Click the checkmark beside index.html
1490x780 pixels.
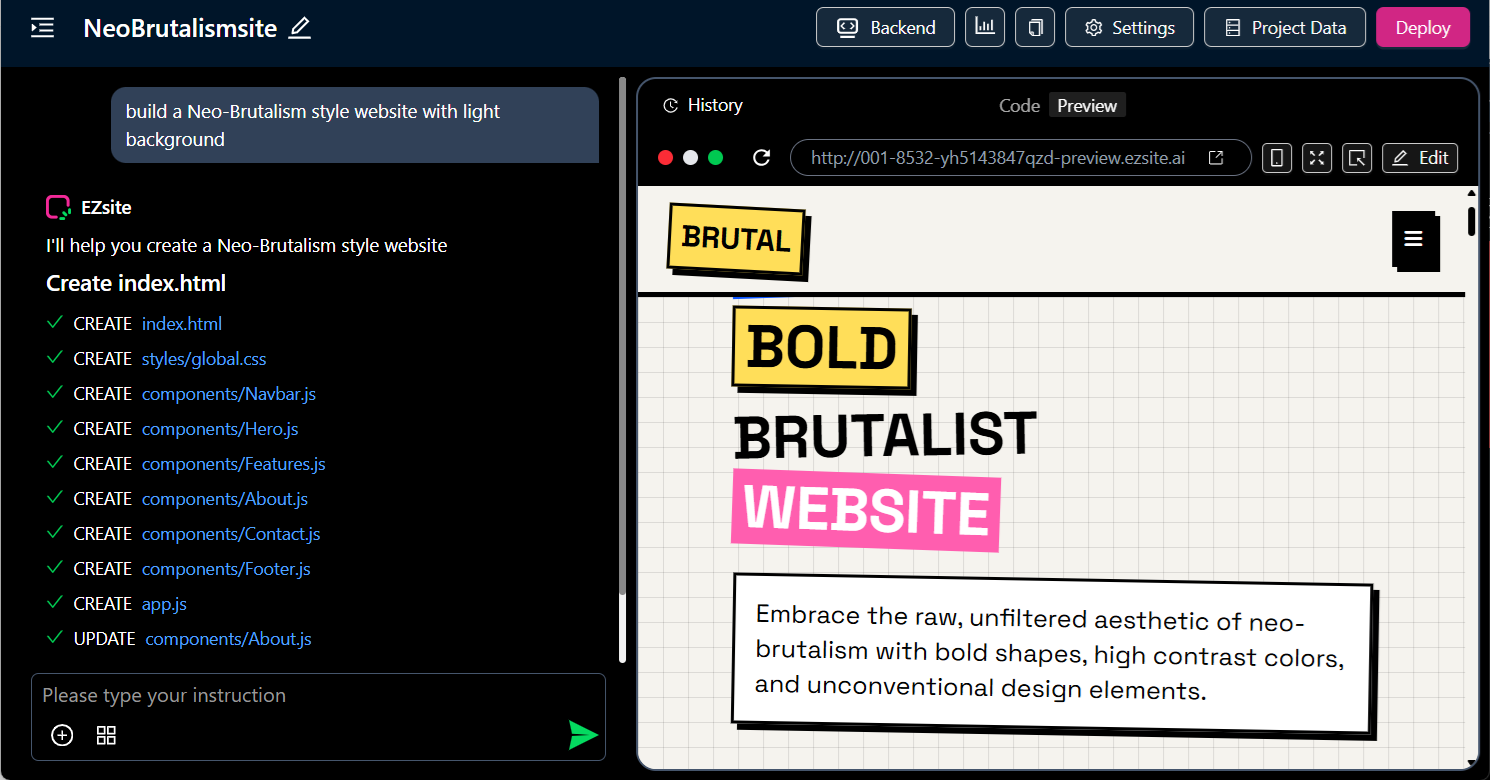tap(54, 323)
